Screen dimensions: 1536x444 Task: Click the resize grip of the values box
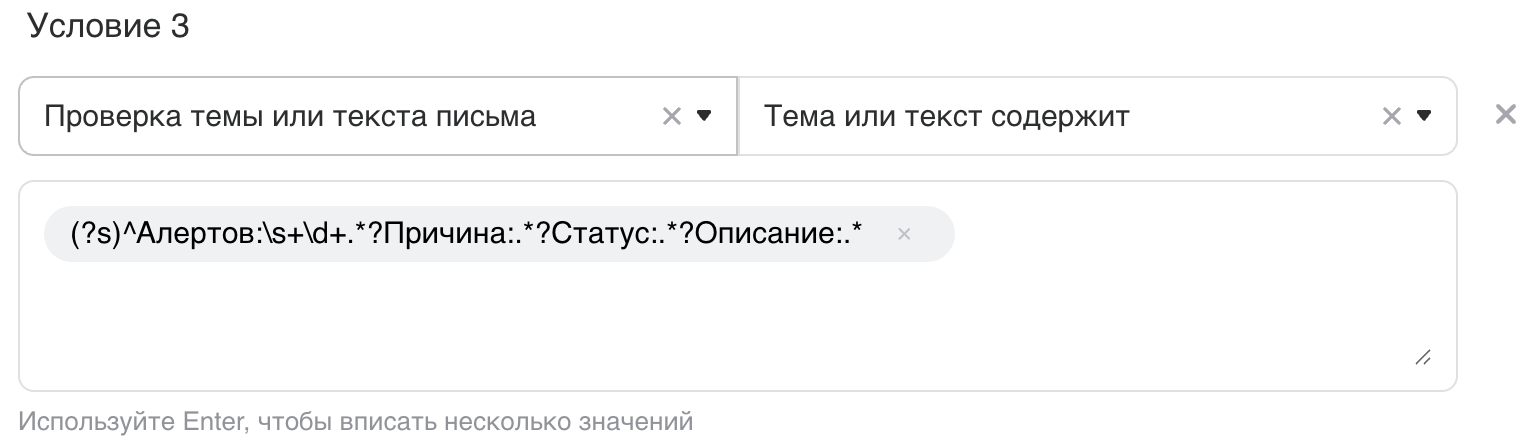pyautogui.click(x=1422, y=357)
